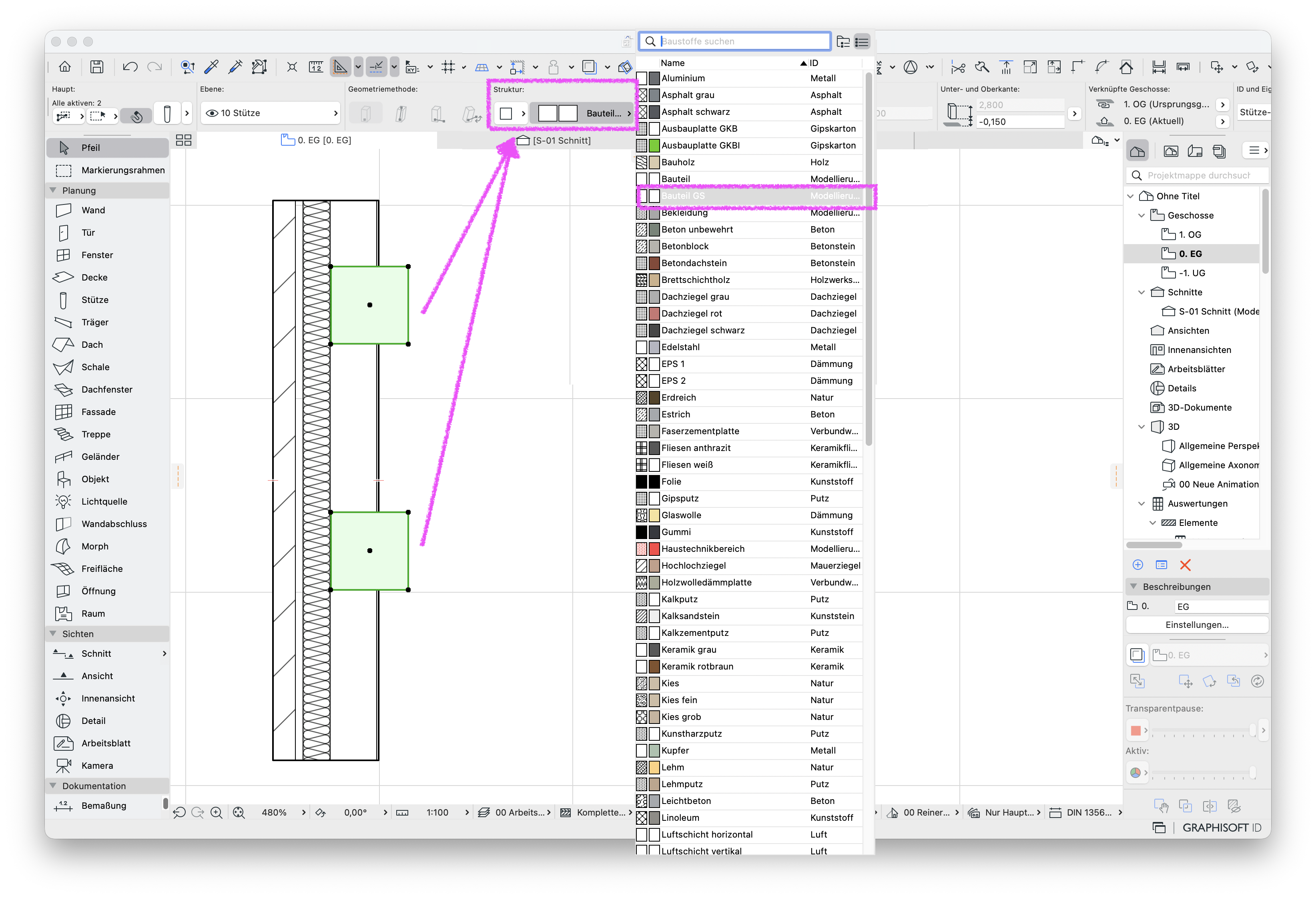This screenshot has height=898, width=1316.
Task: Open the 10 Stütze layer dropdown
Action: click(270, 113)
